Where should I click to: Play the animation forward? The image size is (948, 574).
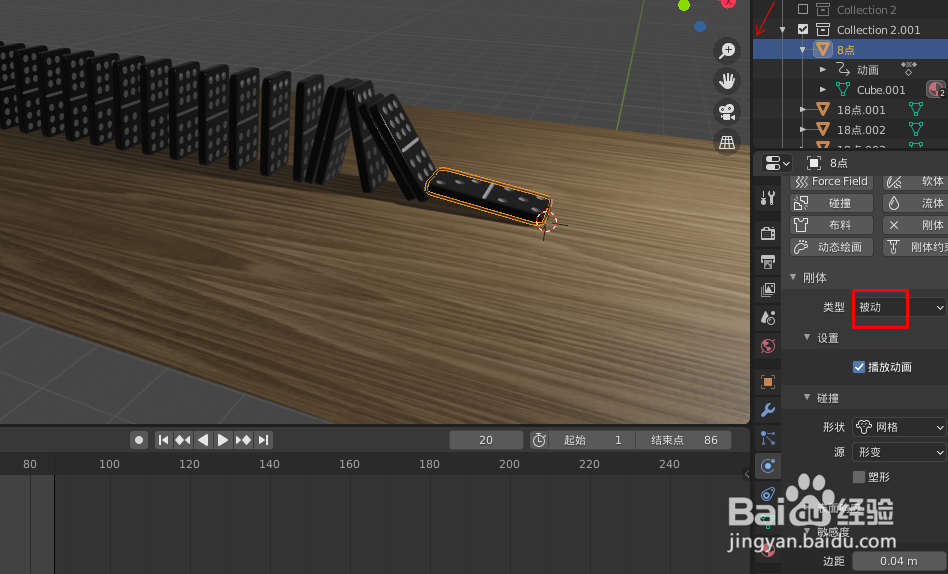click(x=222, y=440)
